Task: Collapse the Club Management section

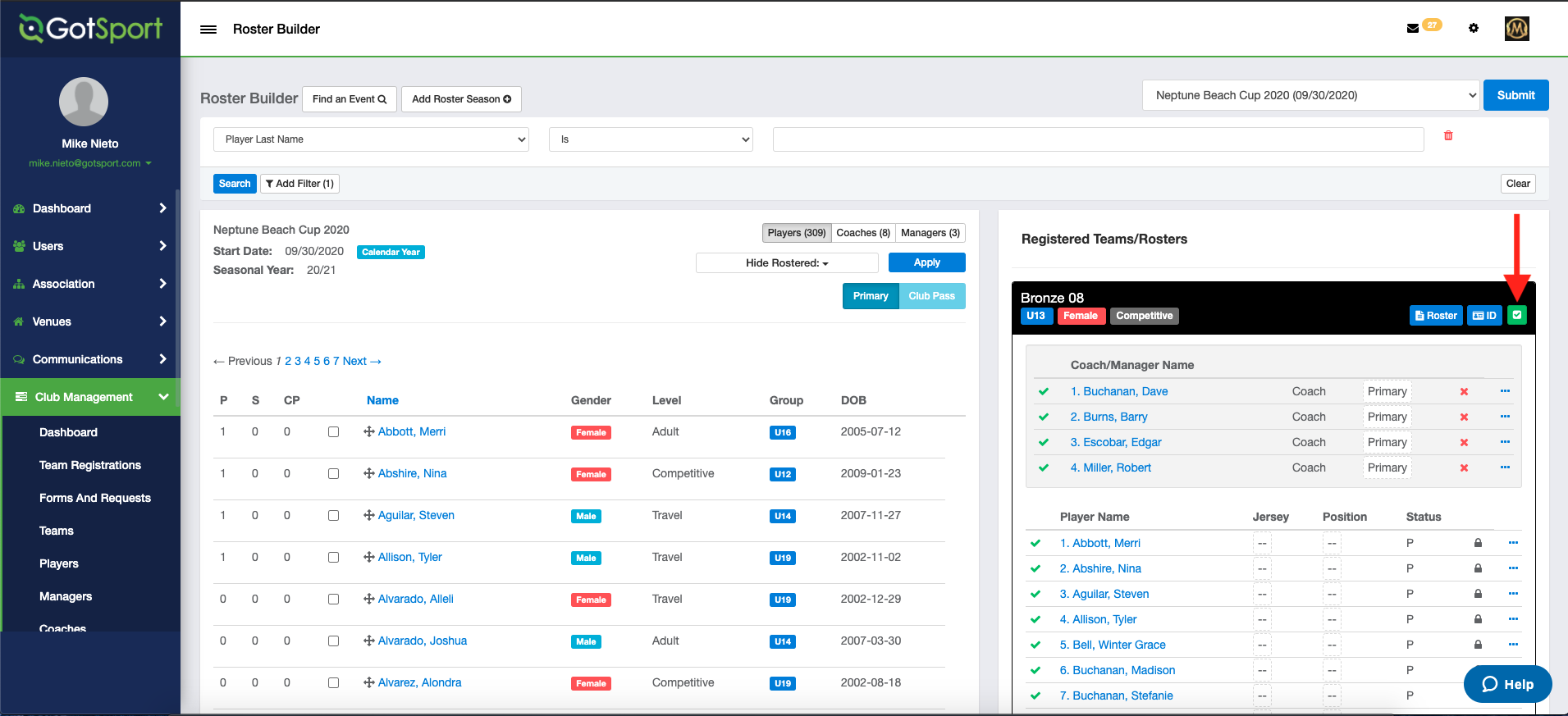Action: pos(90,397)
